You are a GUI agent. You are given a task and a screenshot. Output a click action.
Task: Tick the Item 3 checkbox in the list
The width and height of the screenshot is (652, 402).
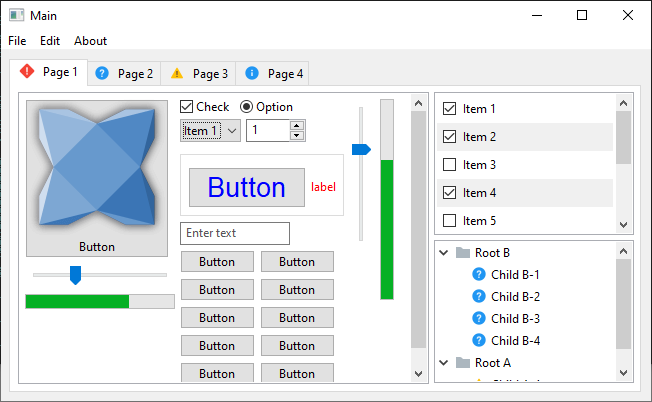click(x=449, y=165)
